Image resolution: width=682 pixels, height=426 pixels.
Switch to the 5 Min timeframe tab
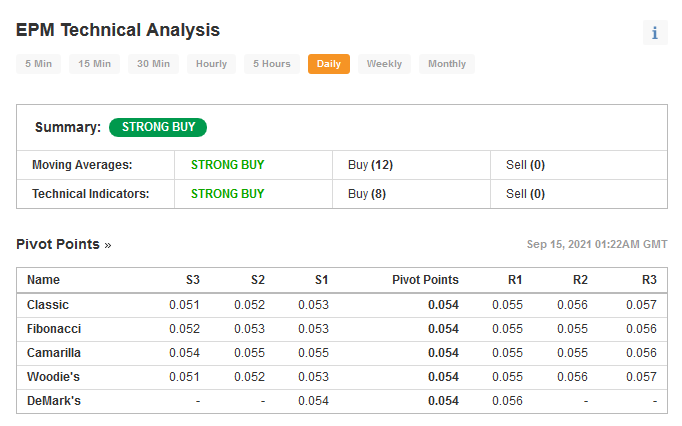coord(38,64)
